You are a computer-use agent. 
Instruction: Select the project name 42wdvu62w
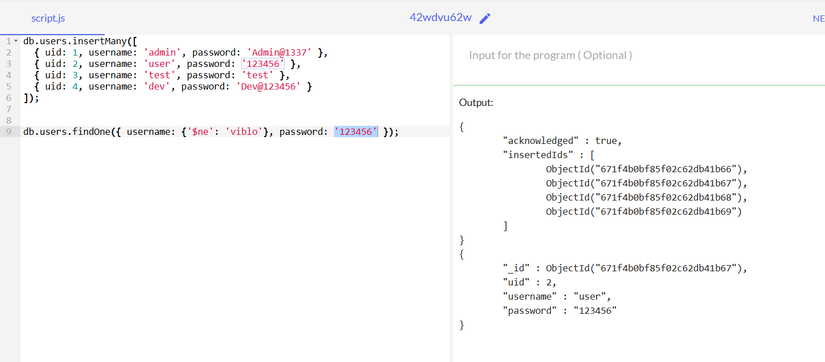click(440, 17)
